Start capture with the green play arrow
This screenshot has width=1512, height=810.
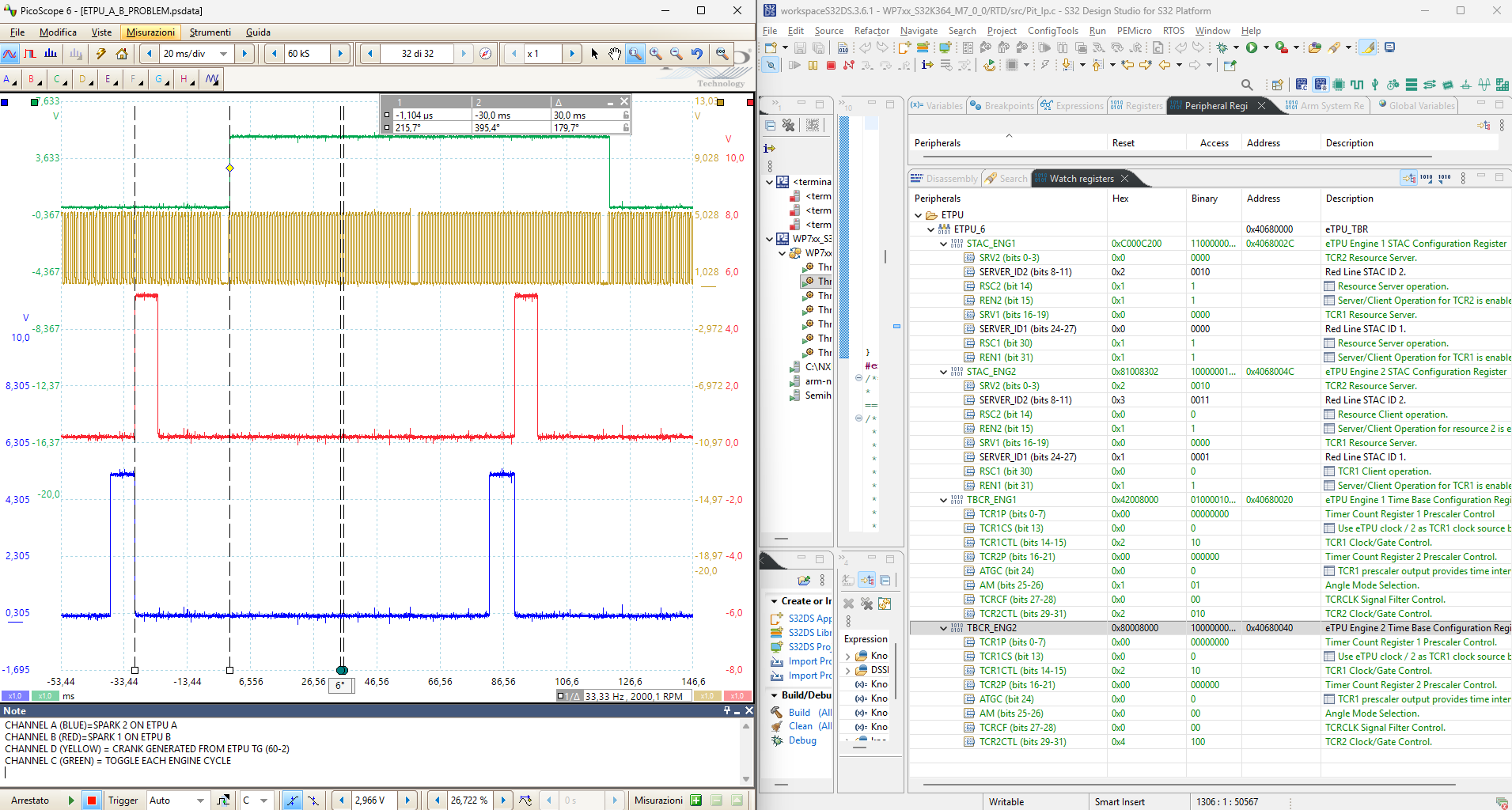[71, 801]
